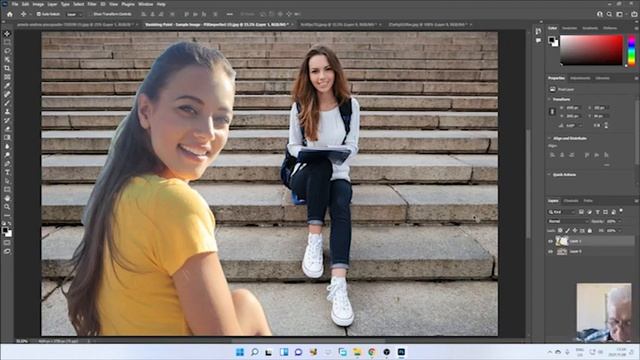Select the Move tool in the toolbox
The height and width of the screenshot is (360, 640).
[7, 33]
